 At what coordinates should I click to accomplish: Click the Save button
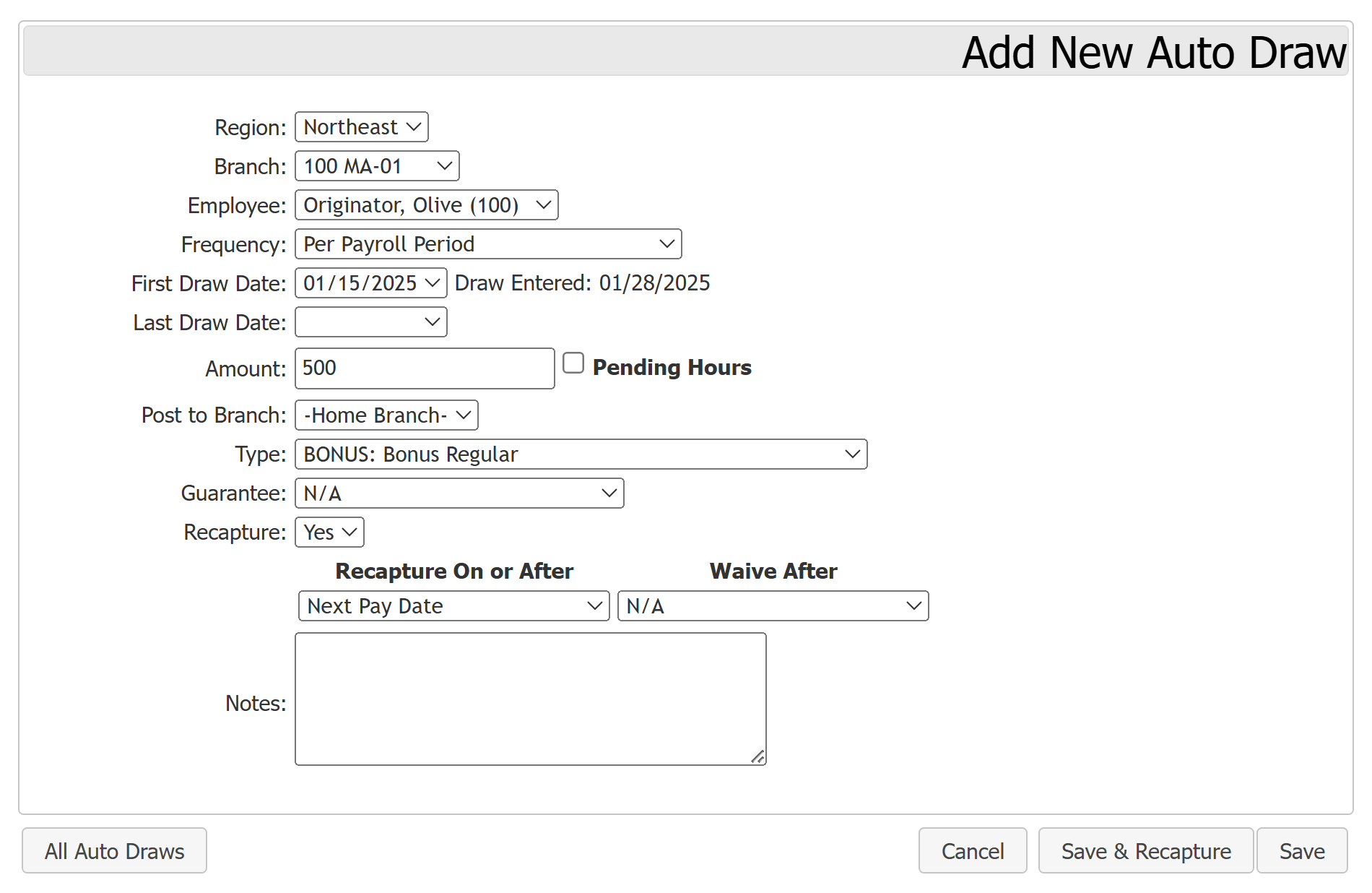tap(1302, 851)
